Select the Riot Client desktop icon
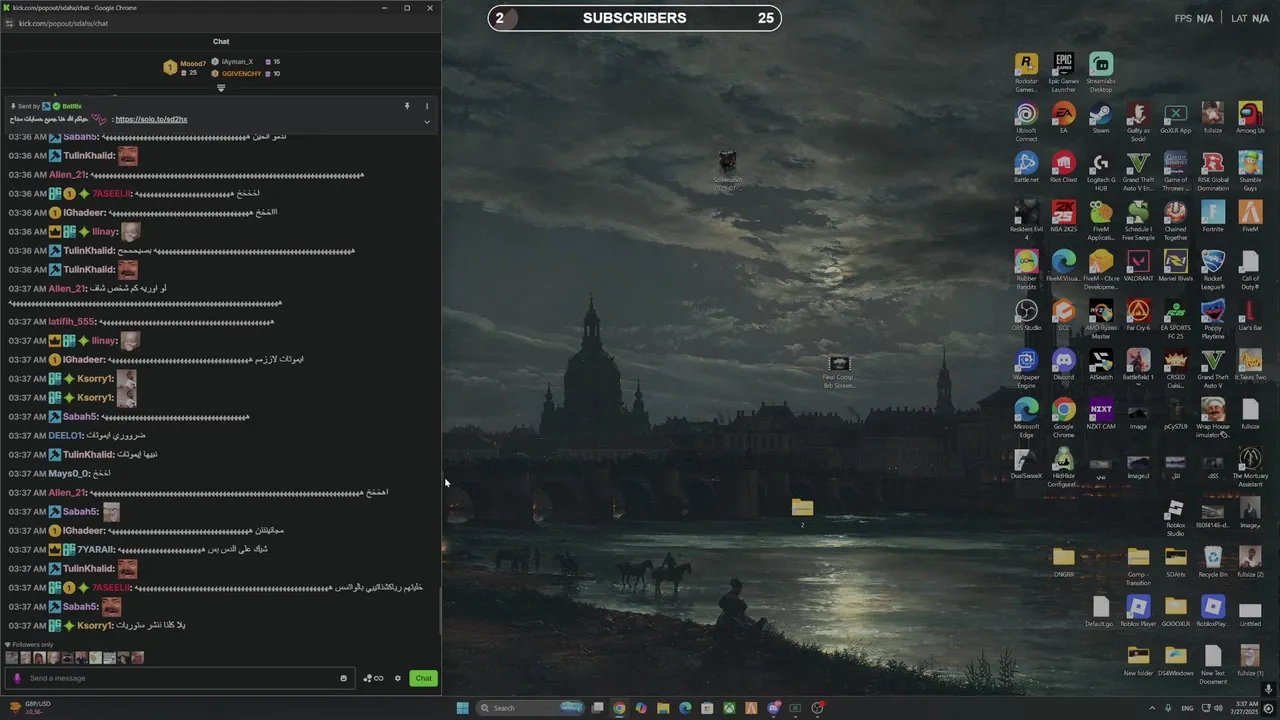Screen dimensions: 1280x720 click(1063, 167)
